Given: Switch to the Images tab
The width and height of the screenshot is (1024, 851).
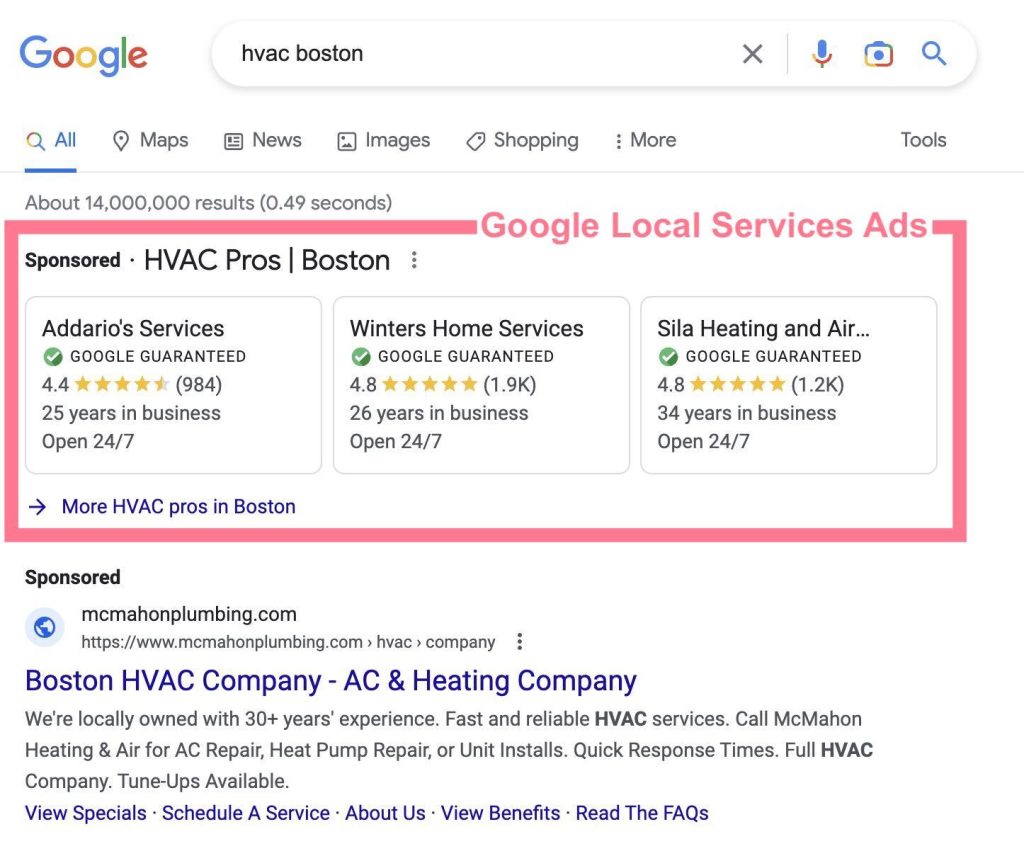Looking at the screenshot, I should tap(384, 141).
